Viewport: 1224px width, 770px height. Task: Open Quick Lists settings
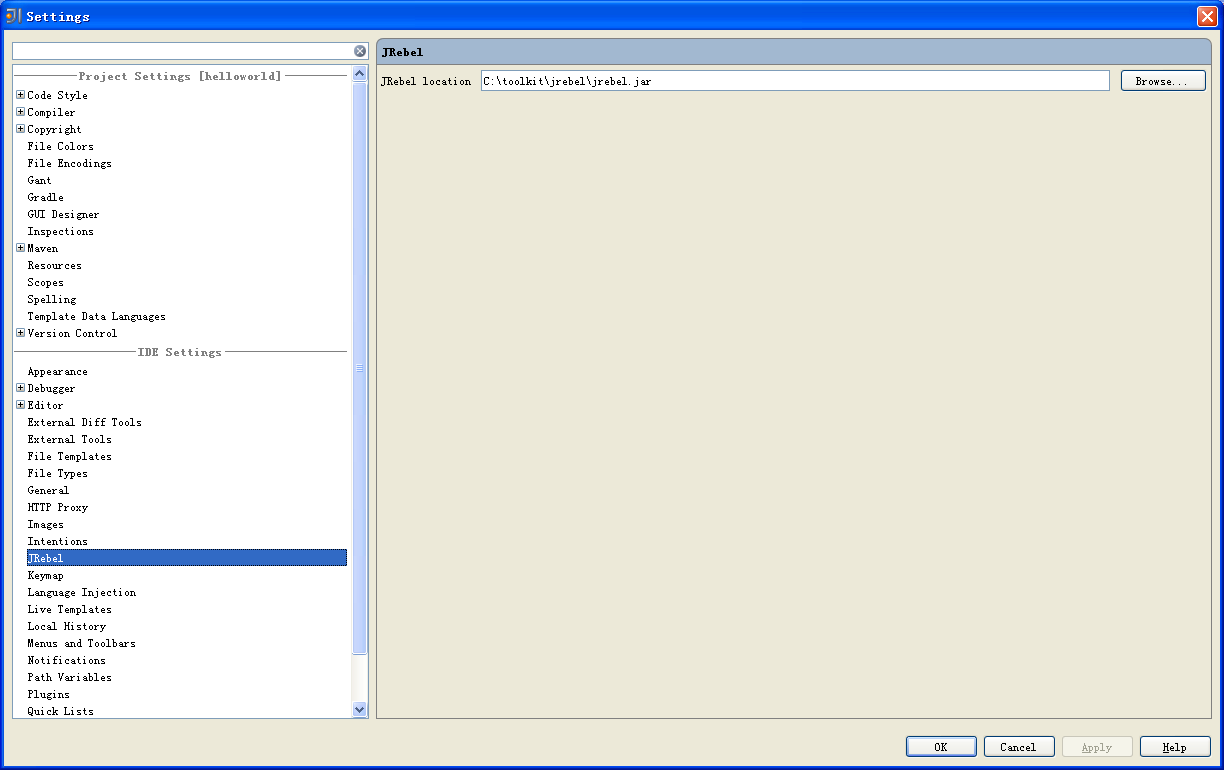click(61, 711)
